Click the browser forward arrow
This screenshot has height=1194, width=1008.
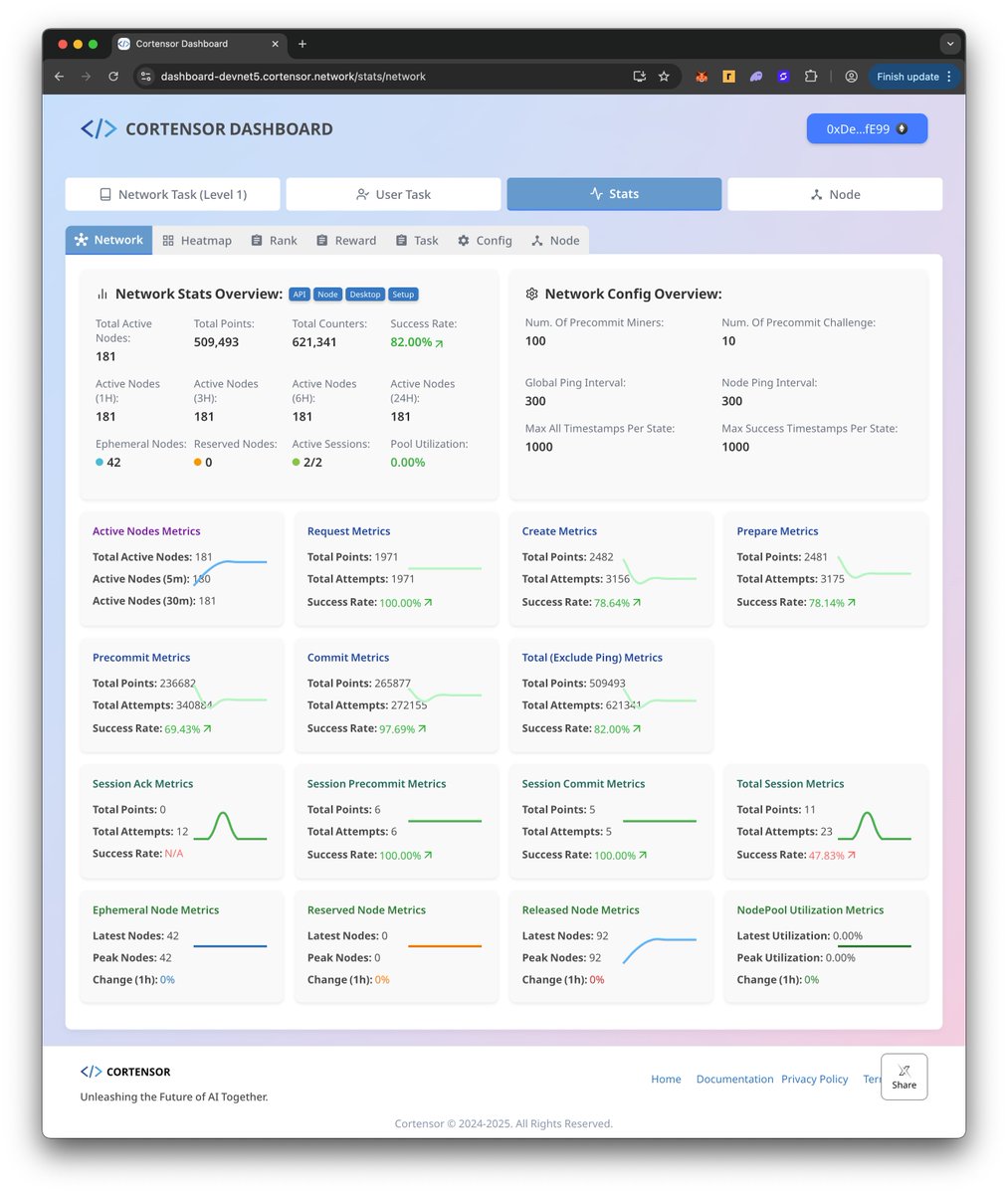click(87, 77)
